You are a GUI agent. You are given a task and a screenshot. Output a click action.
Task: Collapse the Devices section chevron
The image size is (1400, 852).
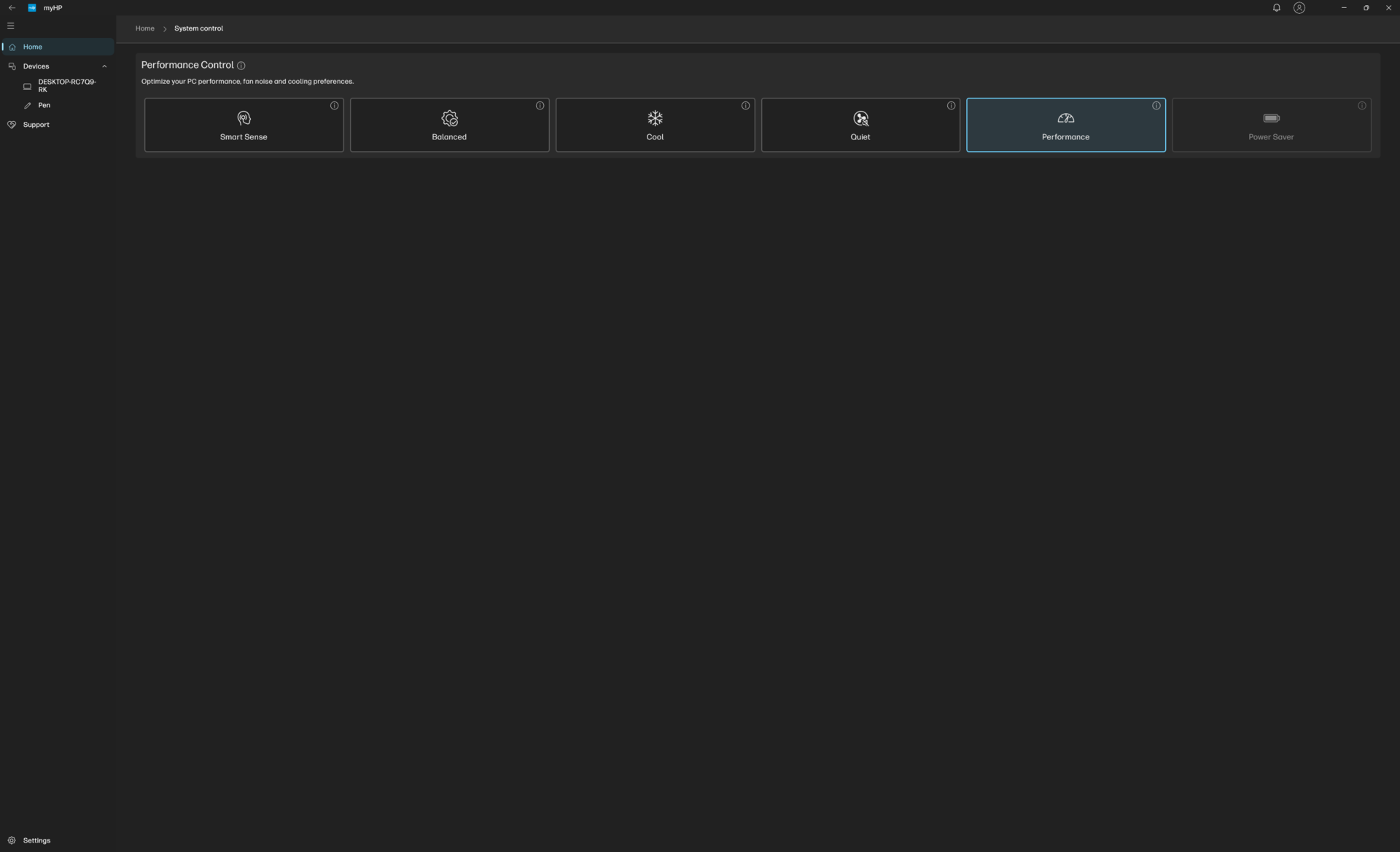(104, 66)
